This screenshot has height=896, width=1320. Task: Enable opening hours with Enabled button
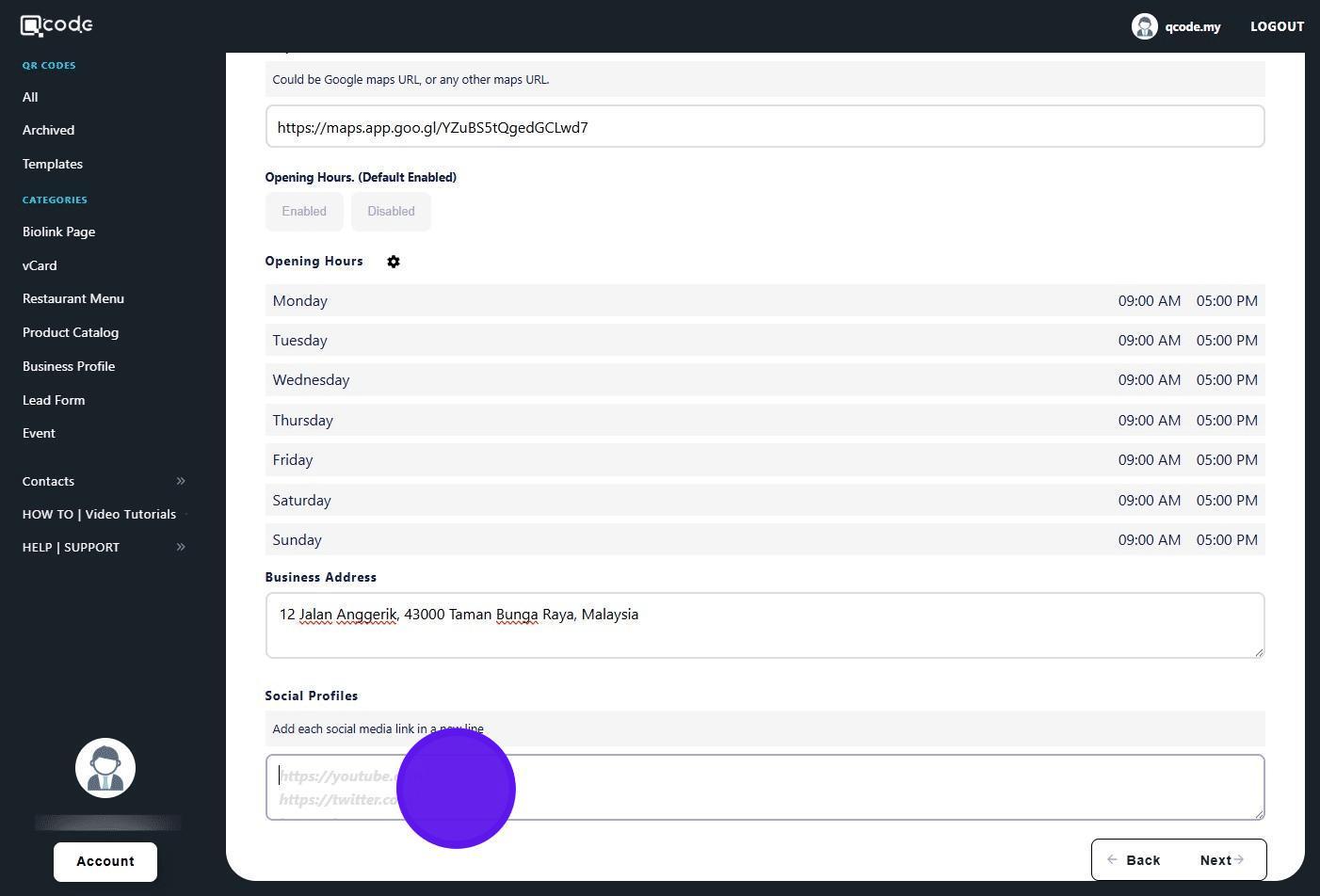tap(304, 212)
